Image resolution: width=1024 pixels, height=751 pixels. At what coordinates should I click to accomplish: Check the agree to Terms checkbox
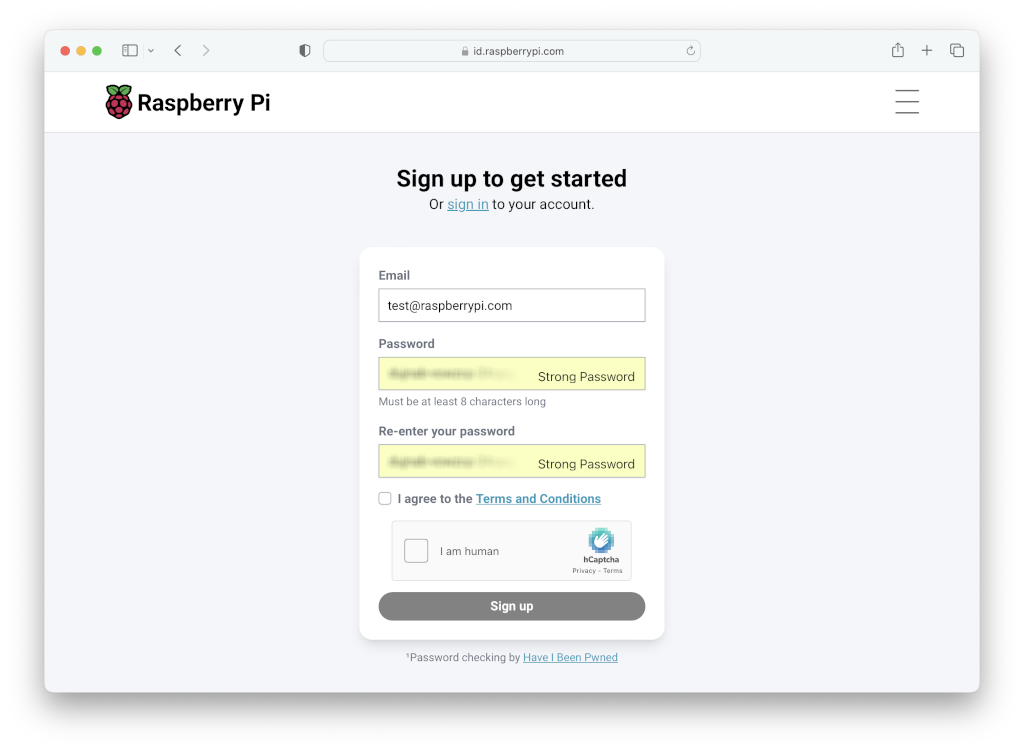point(385,498)
